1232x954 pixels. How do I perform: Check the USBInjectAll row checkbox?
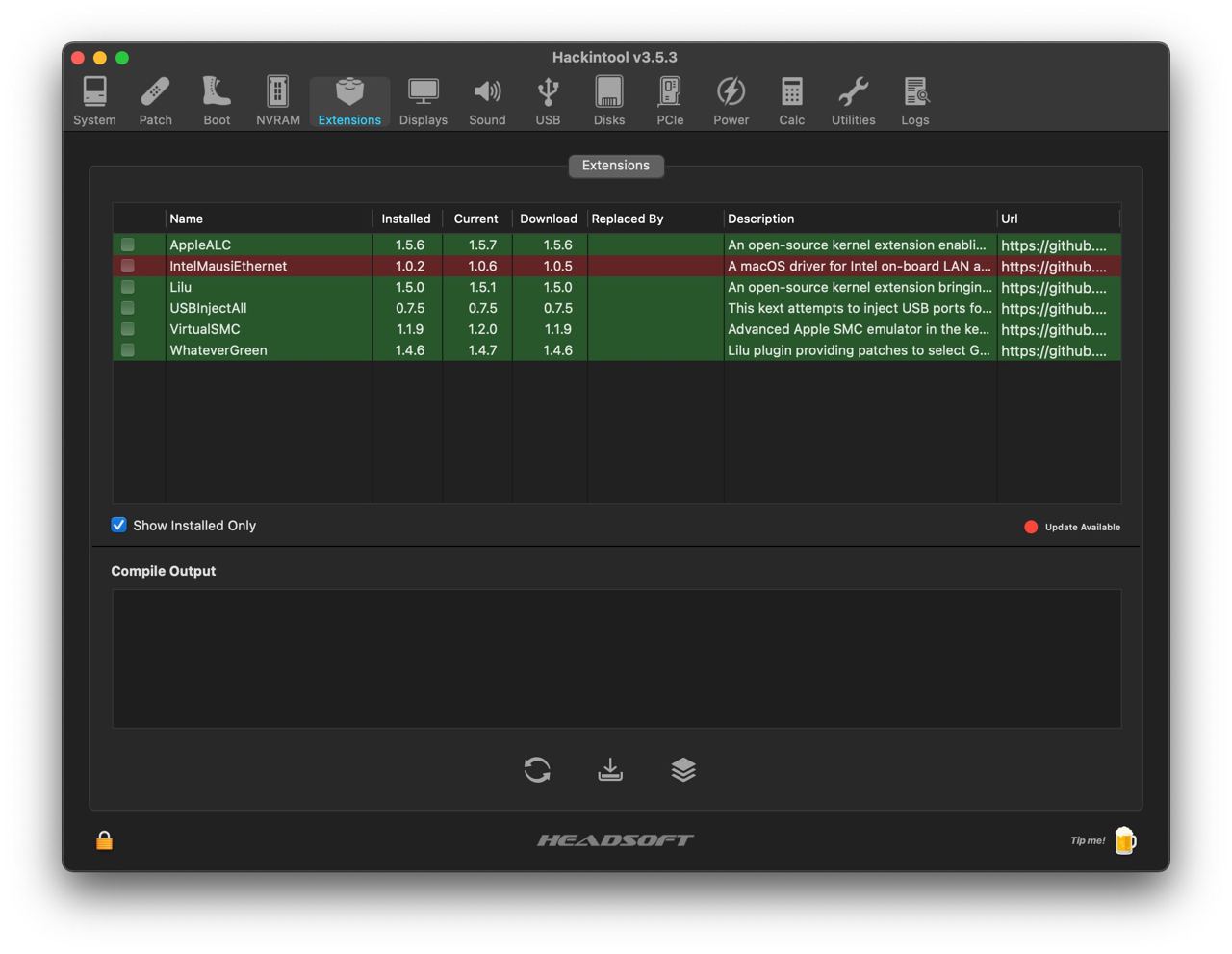(x=128, y=308)
